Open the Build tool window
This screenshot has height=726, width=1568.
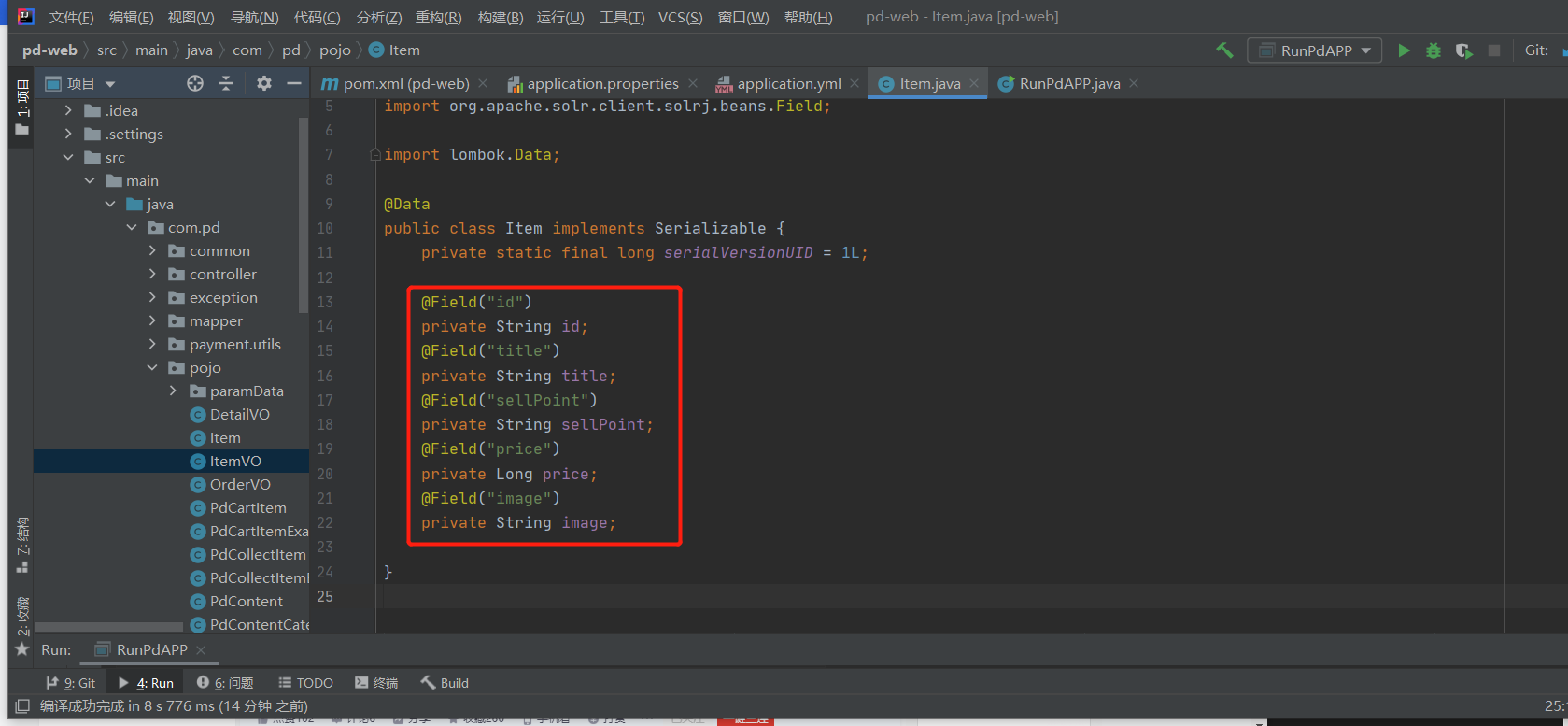pyautogui.click(x=445, y=683)
